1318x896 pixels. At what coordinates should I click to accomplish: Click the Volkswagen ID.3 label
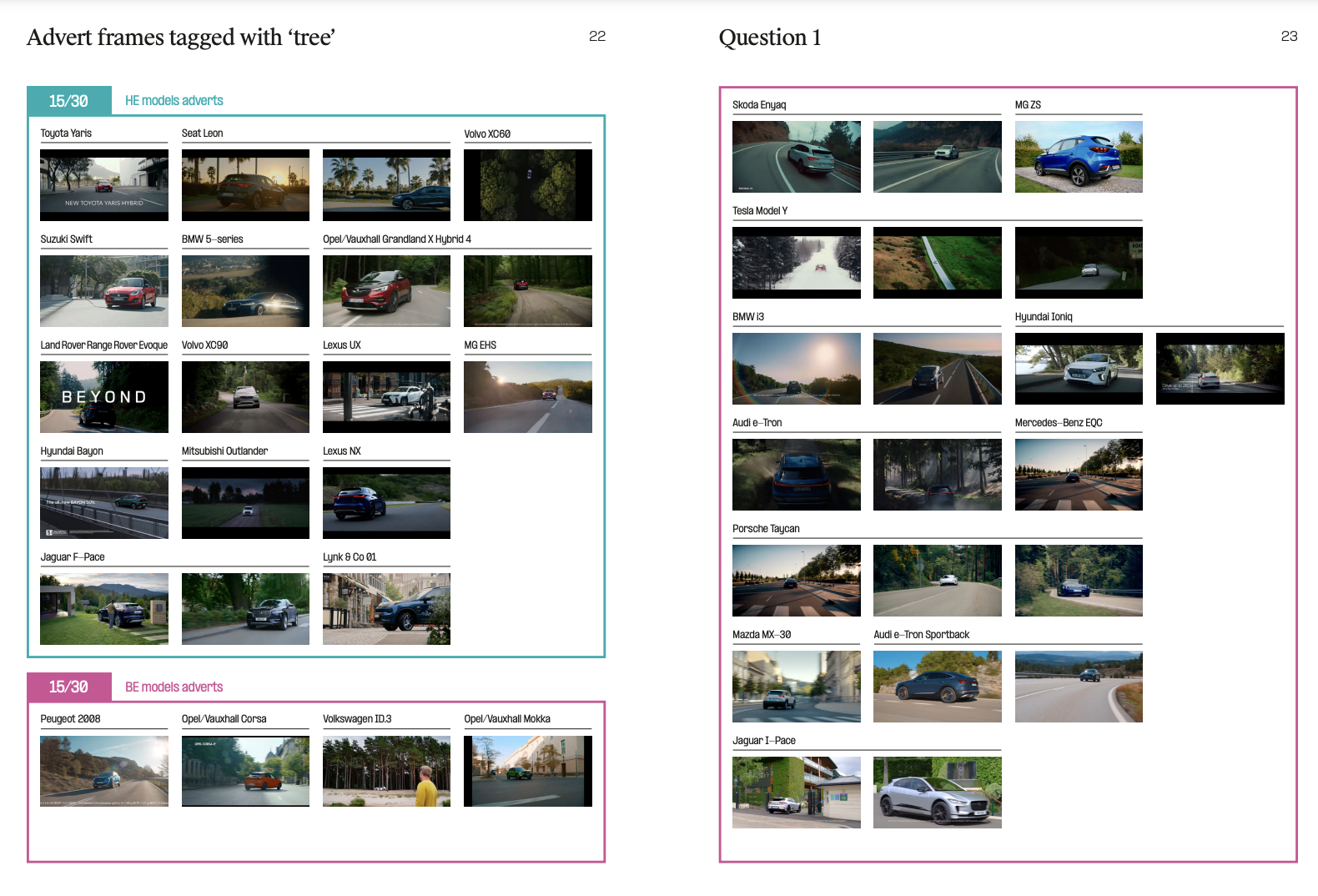click(357, 719)
